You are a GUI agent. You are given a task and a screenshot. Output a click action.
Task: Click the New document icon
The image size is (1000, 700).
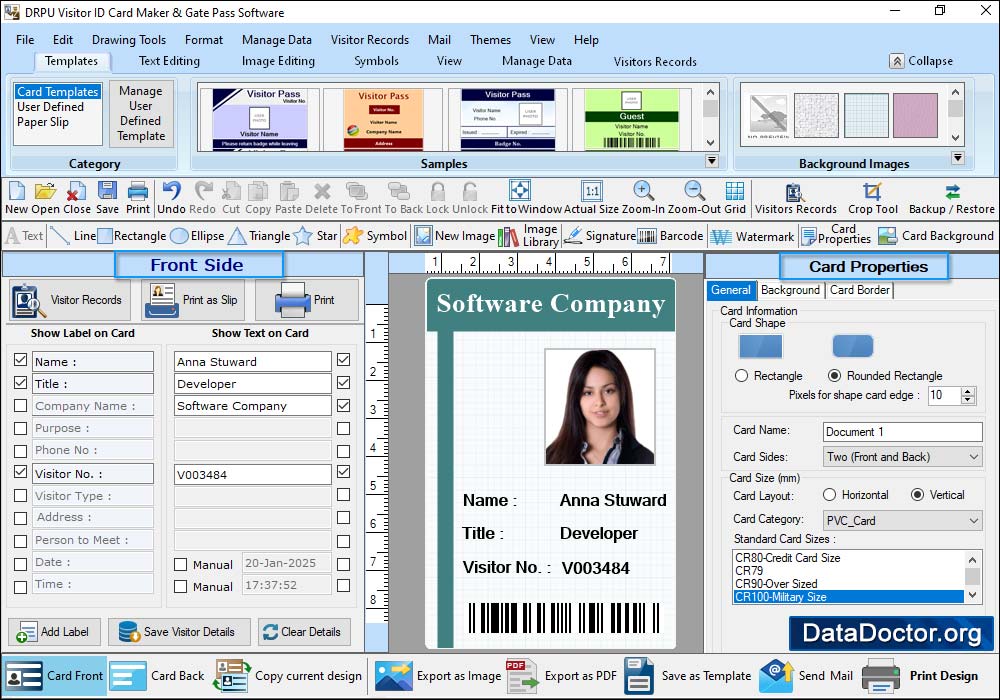coord(17,191)
